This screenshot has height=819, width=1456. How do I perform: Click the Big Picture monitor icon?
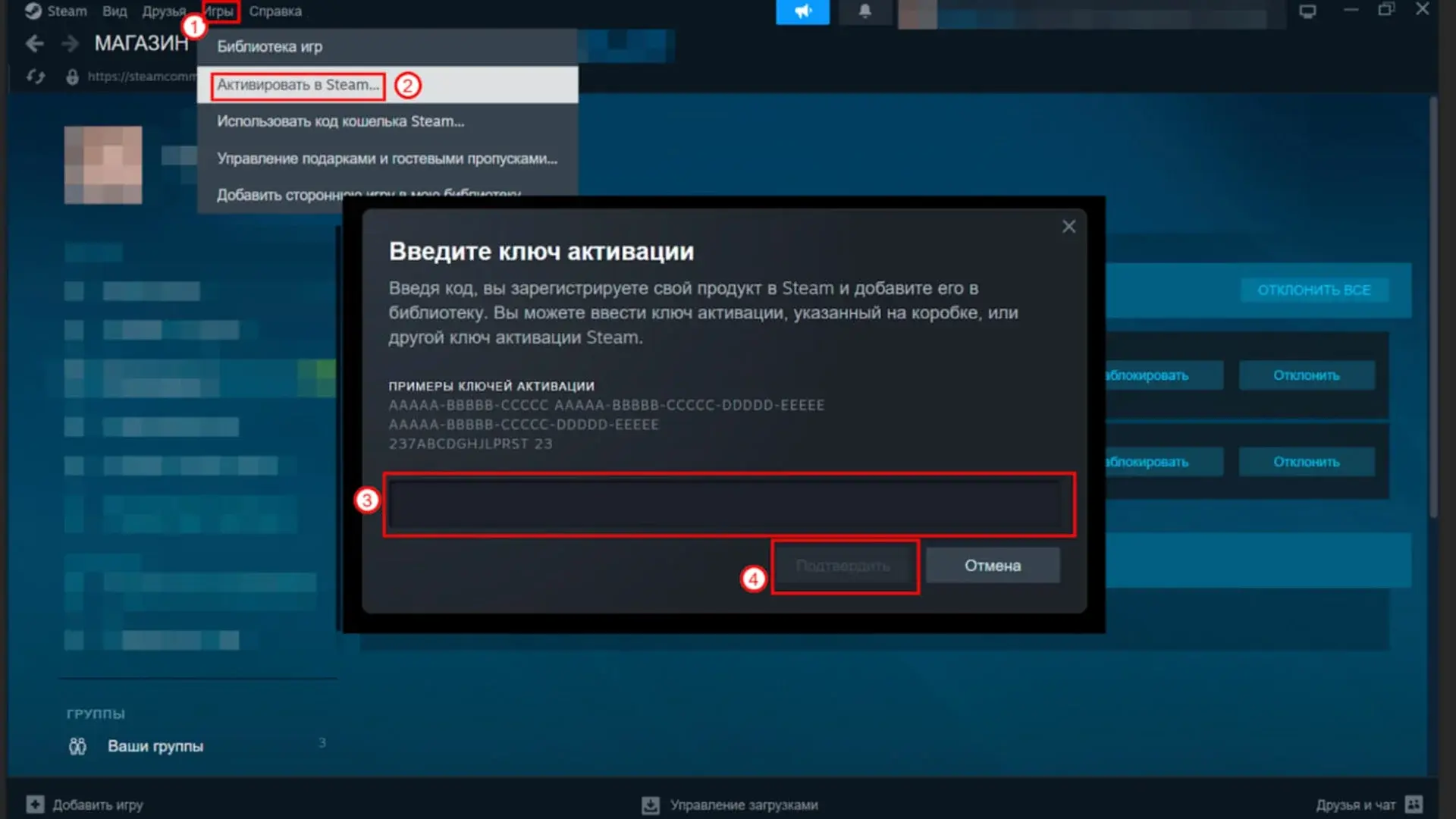click(1307, 11)
